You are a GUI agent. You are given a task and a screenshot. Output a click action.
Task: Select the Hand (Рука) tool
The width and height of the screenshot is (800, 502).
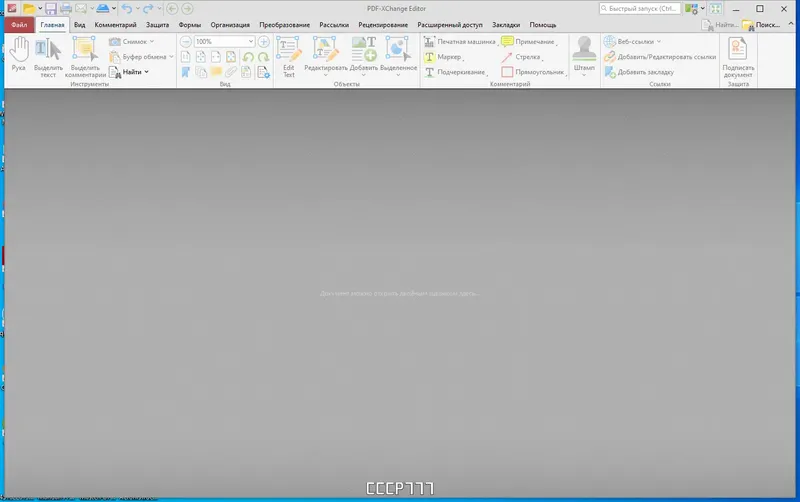[19, 54]
